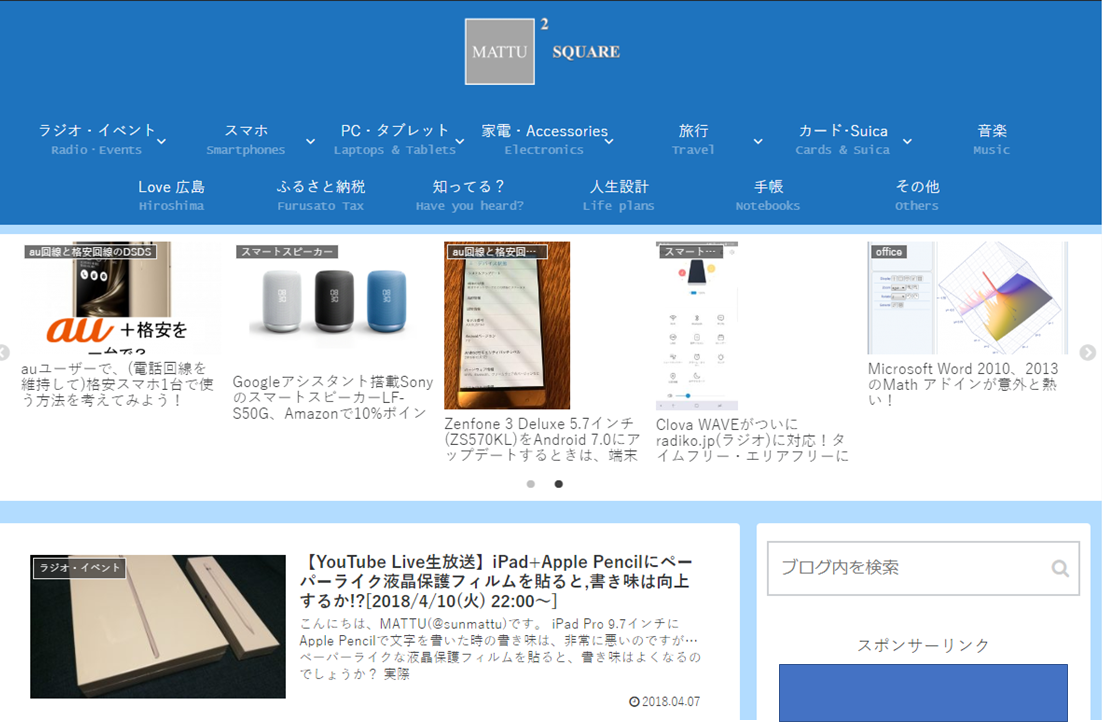Click the post date 2018.04.07
Viewport: 1102px width, 722px height.
point(665,702)
